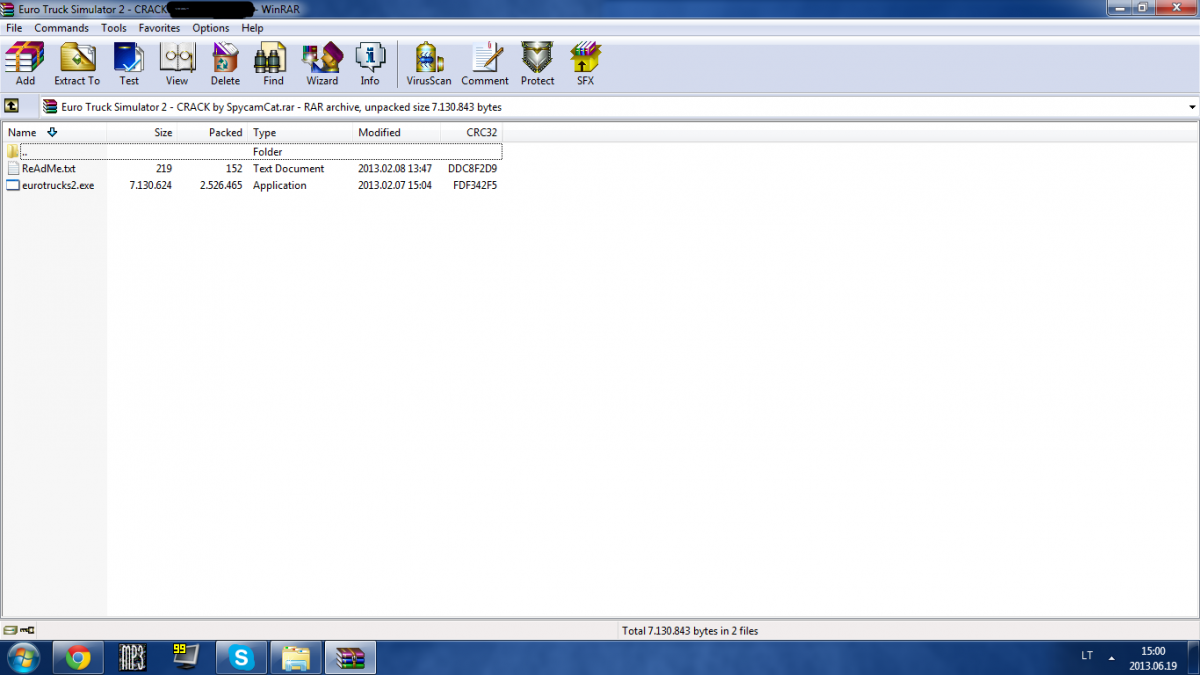Image resolution: width=1200 pixels, height=675 pixels.
Task: Open the Windows Start button
Action: point(23,658)
